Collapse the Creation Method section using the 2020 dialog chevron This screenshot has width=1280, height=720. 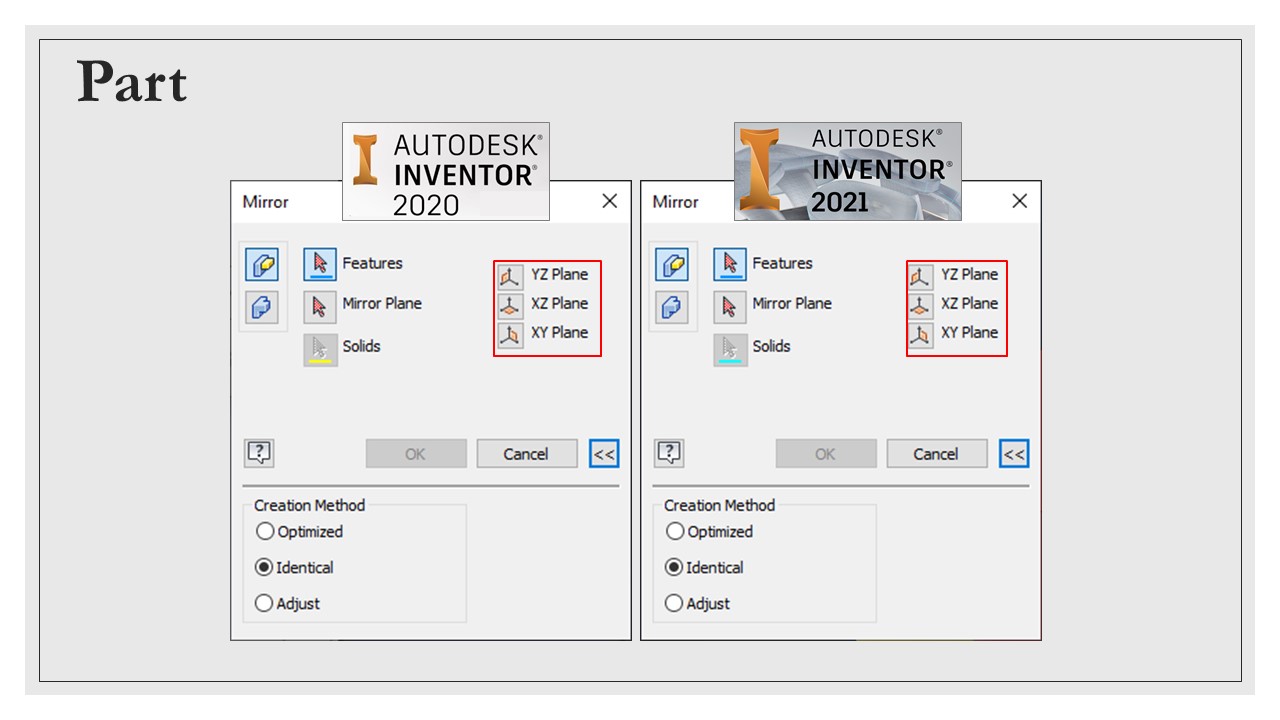[x=603, y=453]
